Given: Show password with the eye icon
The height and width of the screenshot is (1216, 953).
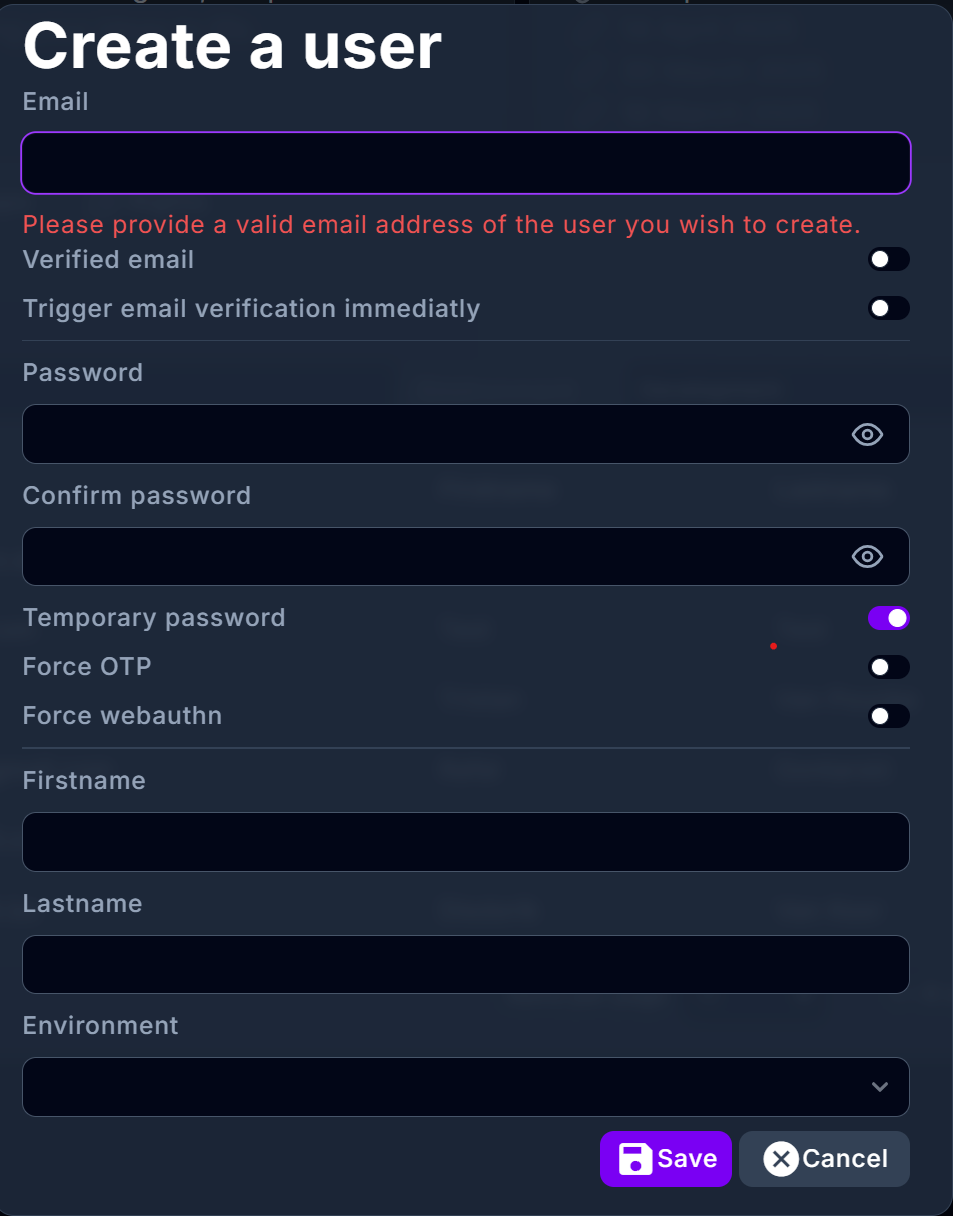Looking at the screenshot, I should [867, 434].
